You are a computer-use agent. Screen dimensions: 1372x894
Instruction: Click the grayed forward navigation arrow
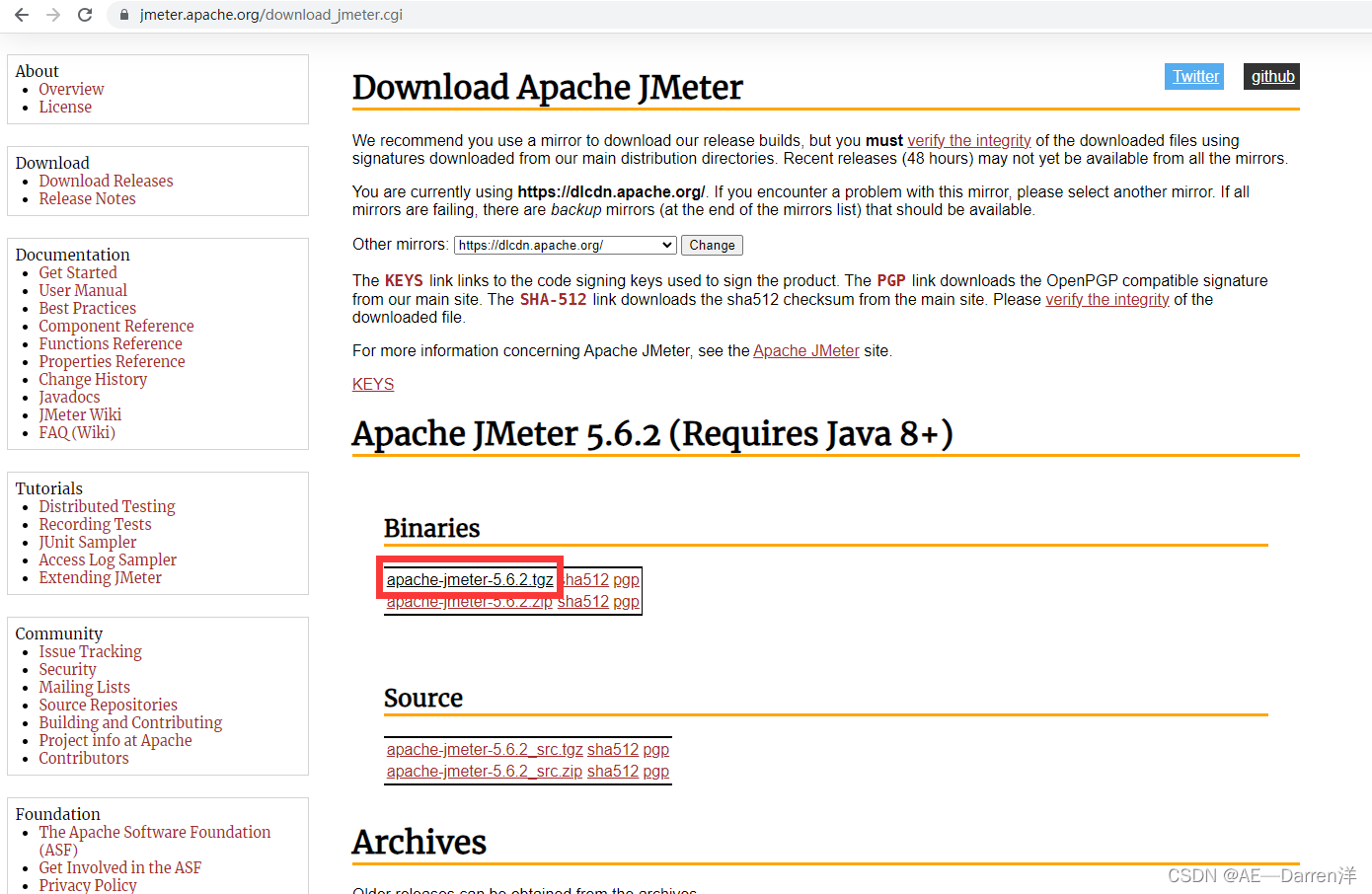52,15
